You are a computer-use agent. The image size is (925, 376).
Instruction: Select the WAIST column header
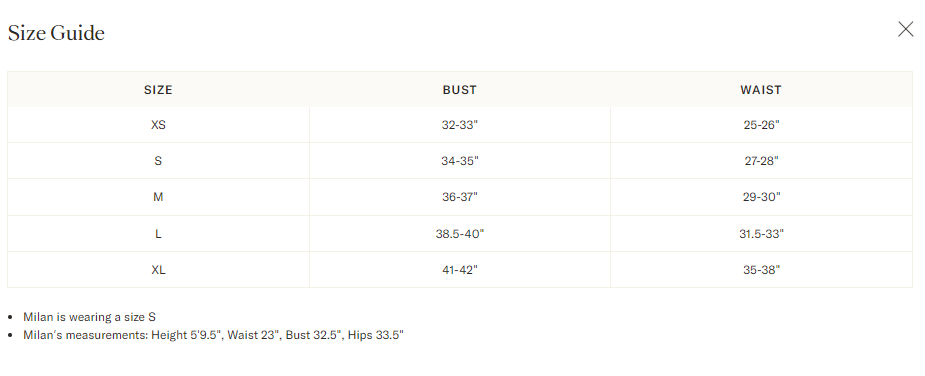coord(761,90)
